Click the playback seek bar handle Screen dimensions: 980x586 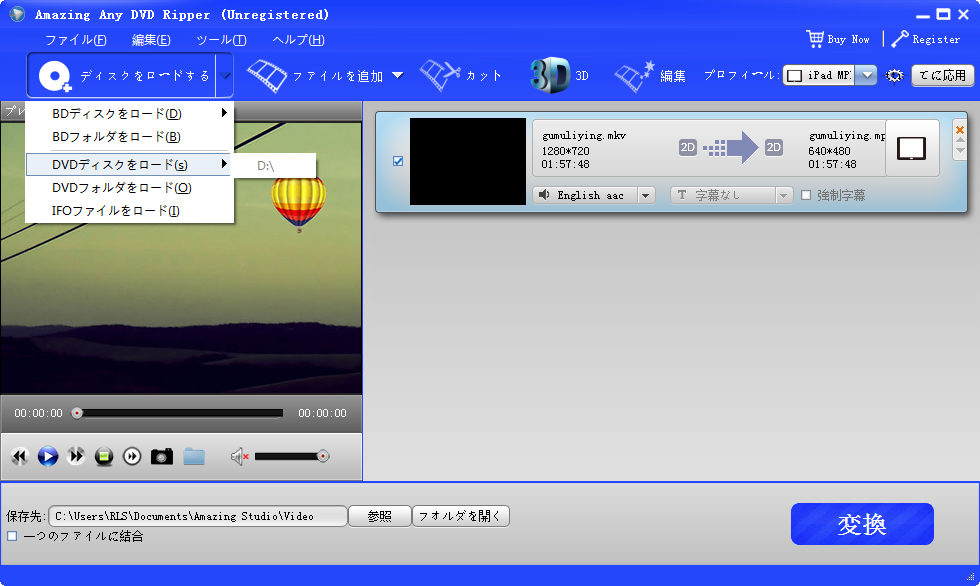[x=77, y=413]
